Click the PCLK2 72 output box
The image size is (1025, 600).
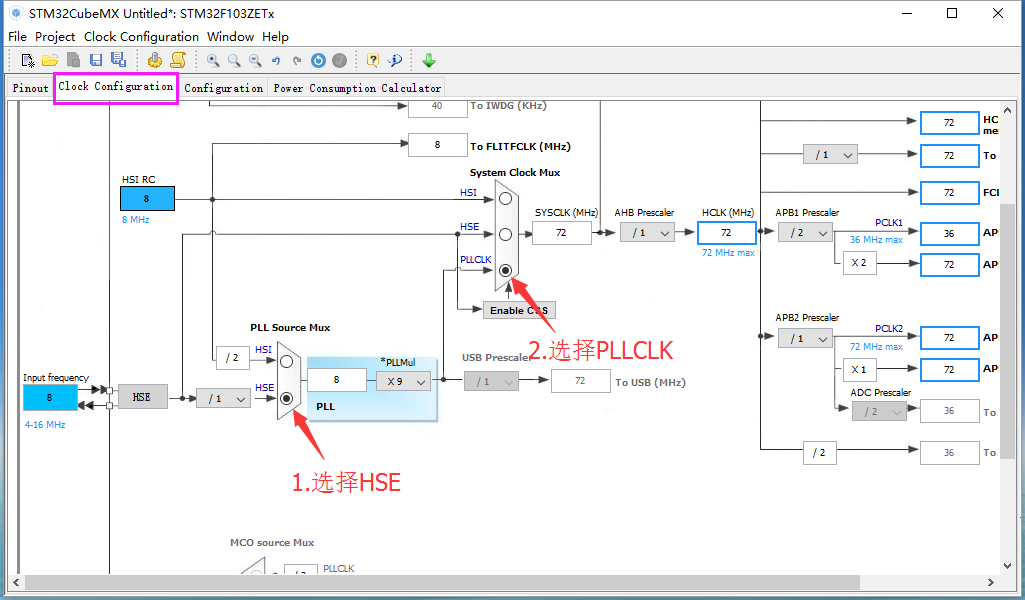click(x=949, y=338)
